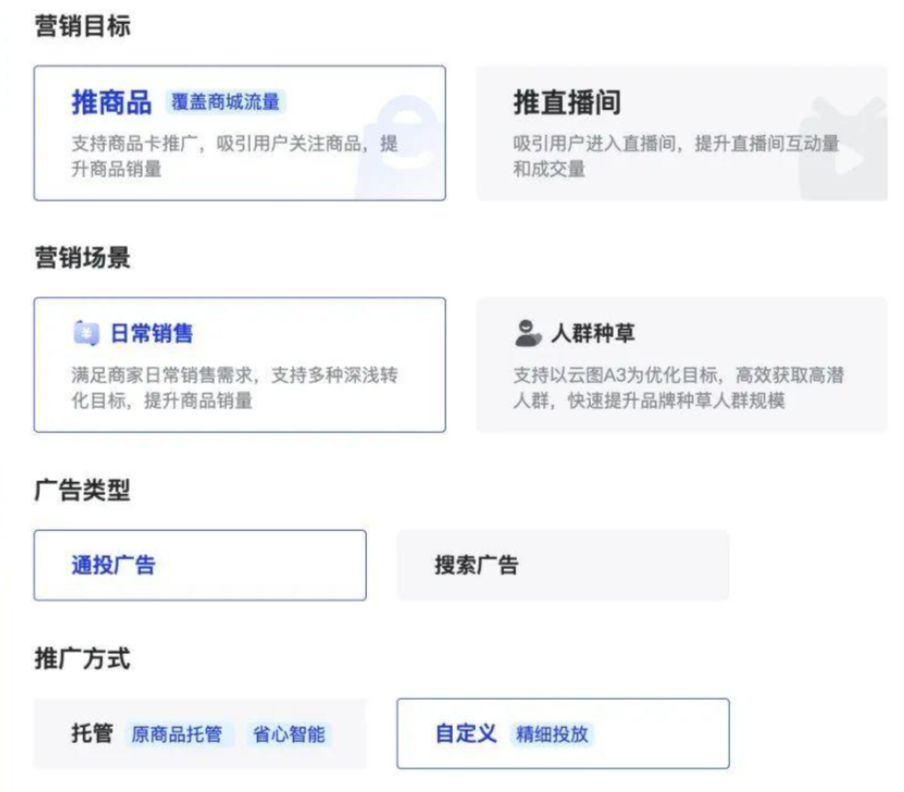This screenshot has width=904, height=792.
Task: Click the video play graphic in 推直播间 card
Action: (x=850, y=145)
